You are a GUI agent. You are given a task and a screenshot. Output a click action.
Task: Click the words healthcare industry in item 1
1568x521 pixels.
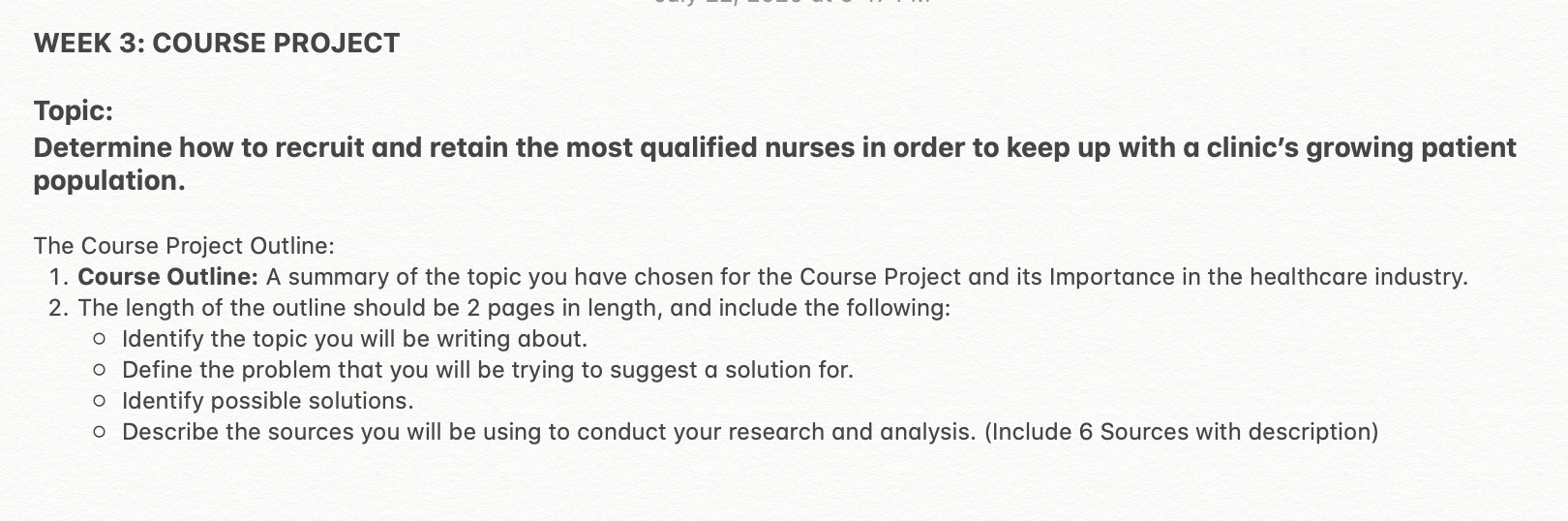(x=1358, y=277)
